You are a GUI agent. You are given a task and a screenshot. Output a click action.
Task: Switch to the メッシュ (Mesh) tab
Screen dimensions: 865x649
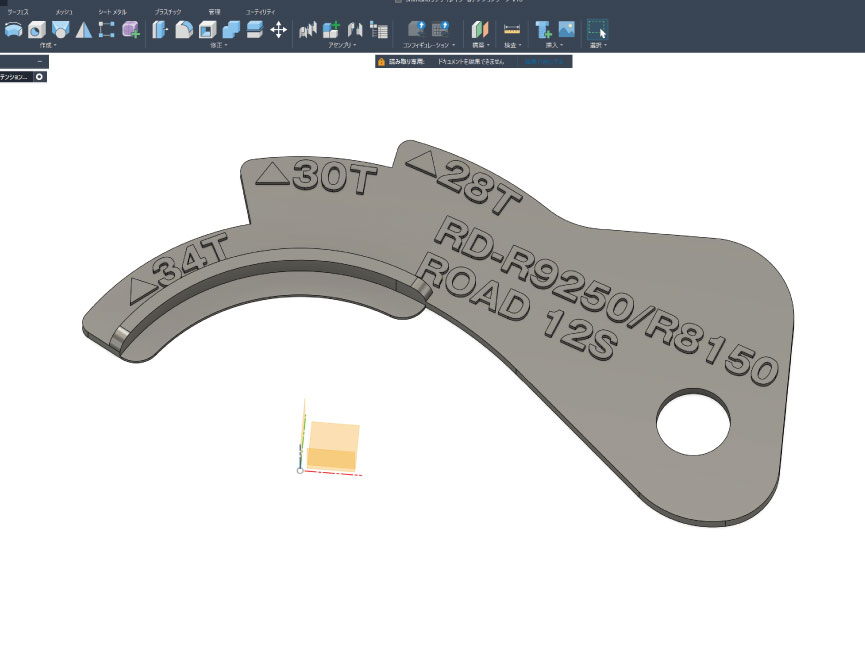63,11
